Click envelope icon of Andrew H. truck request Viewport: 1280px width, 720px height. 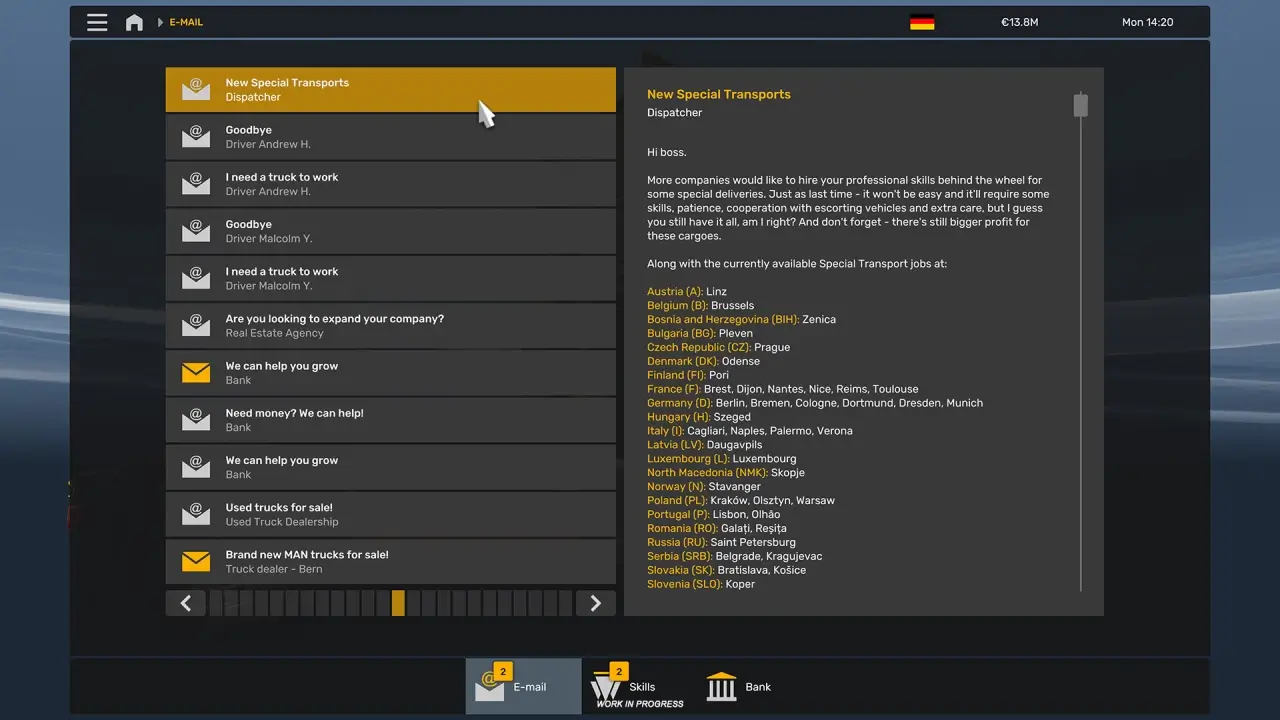(x=196, y=184)
